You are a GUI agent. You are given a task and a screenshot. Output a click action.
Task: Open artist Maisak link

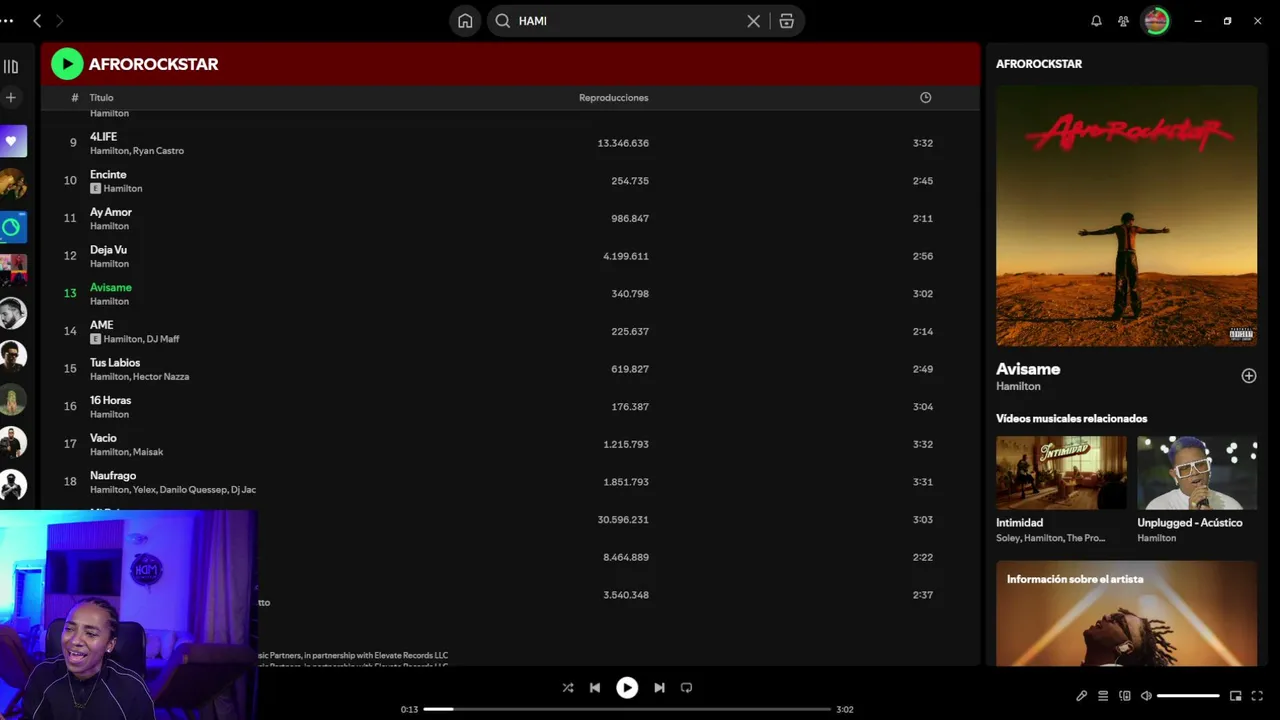point(148,452)
